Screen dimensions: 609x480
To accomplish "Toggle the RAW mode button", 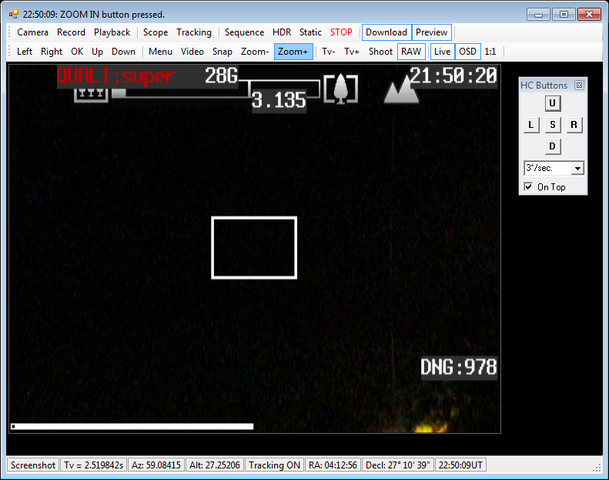I will pos(411,52).
